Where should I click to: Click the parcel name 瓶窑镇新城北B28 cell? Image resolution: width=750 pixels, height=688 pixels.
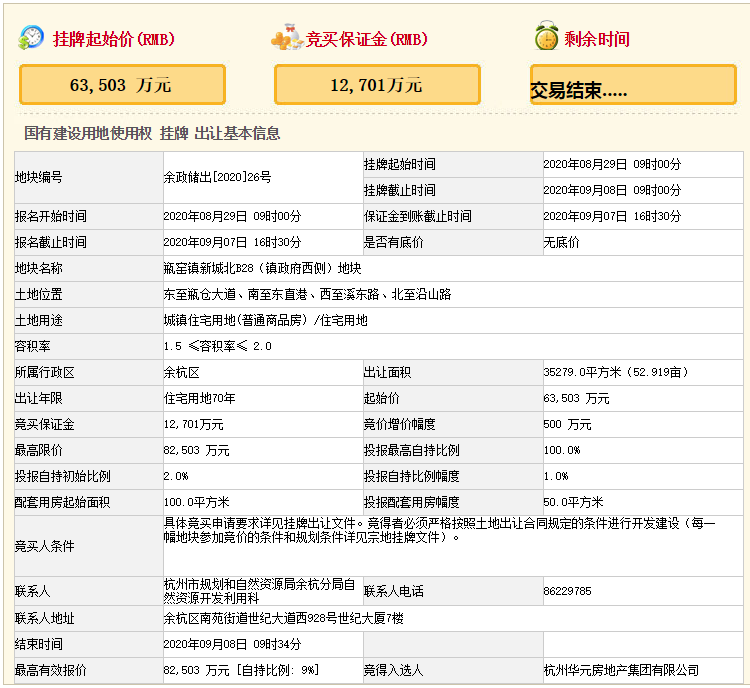point(262,268)
